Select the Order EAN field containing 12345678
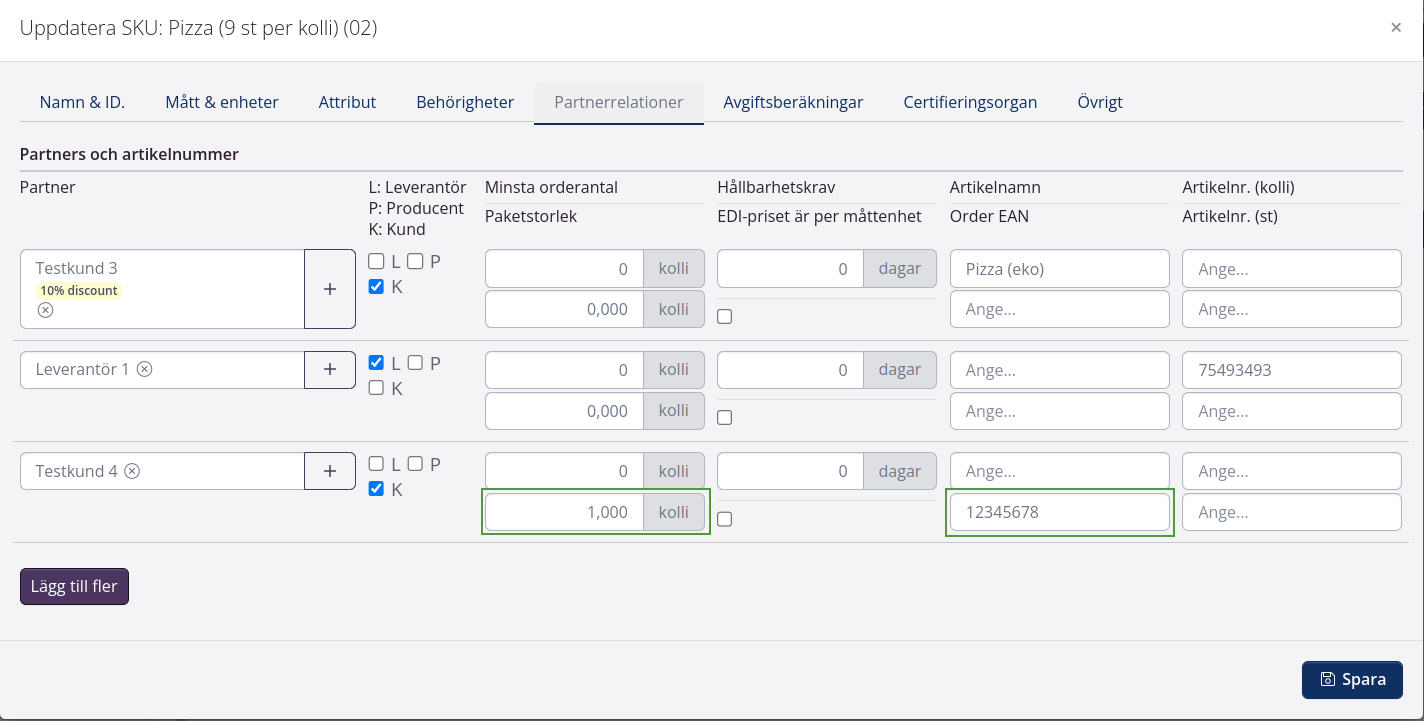The height and width of the screenshot is (721, 1424). tap(1059, 511)
